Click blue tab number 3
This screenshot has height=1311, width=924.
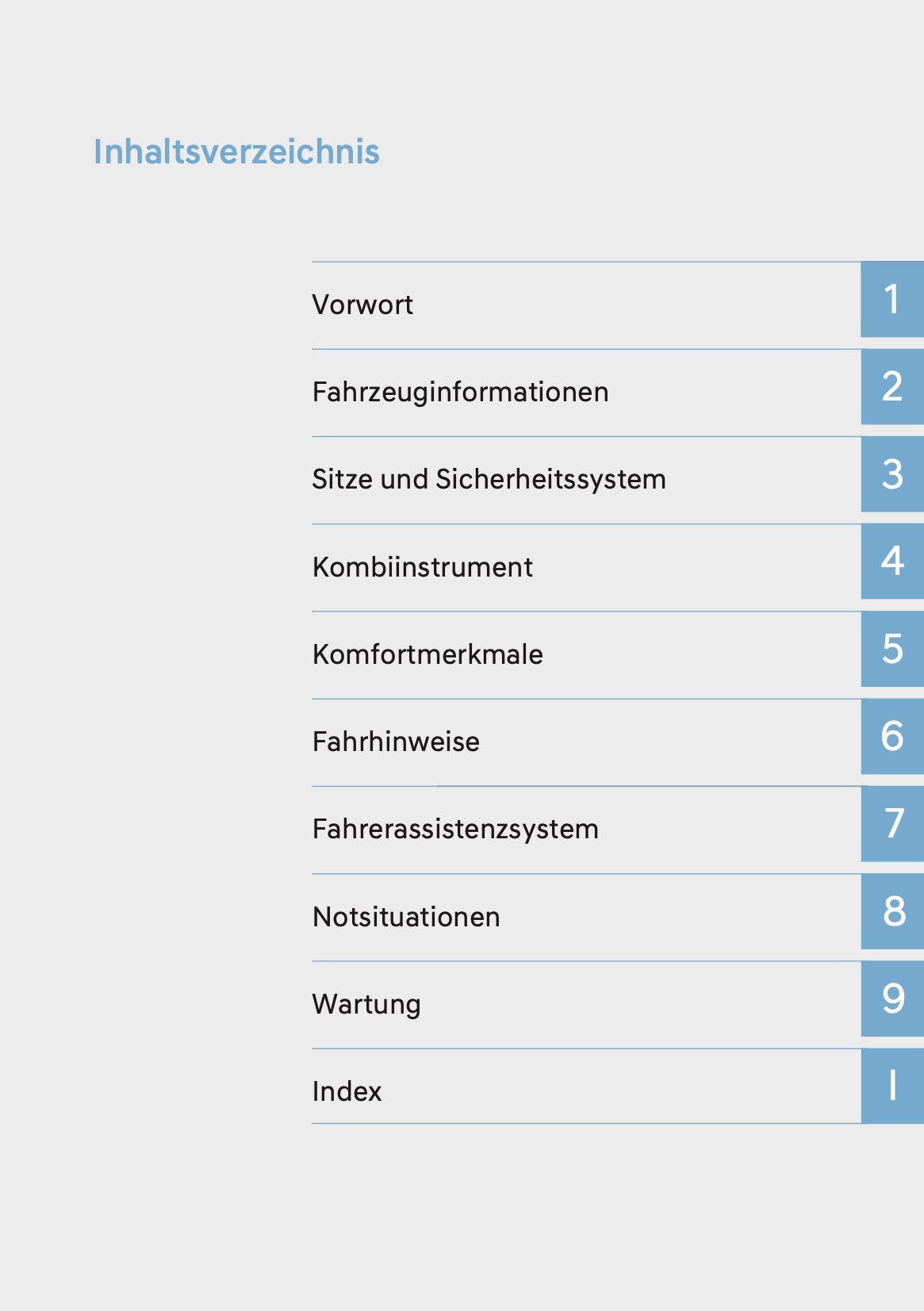(x=892, y=474)
